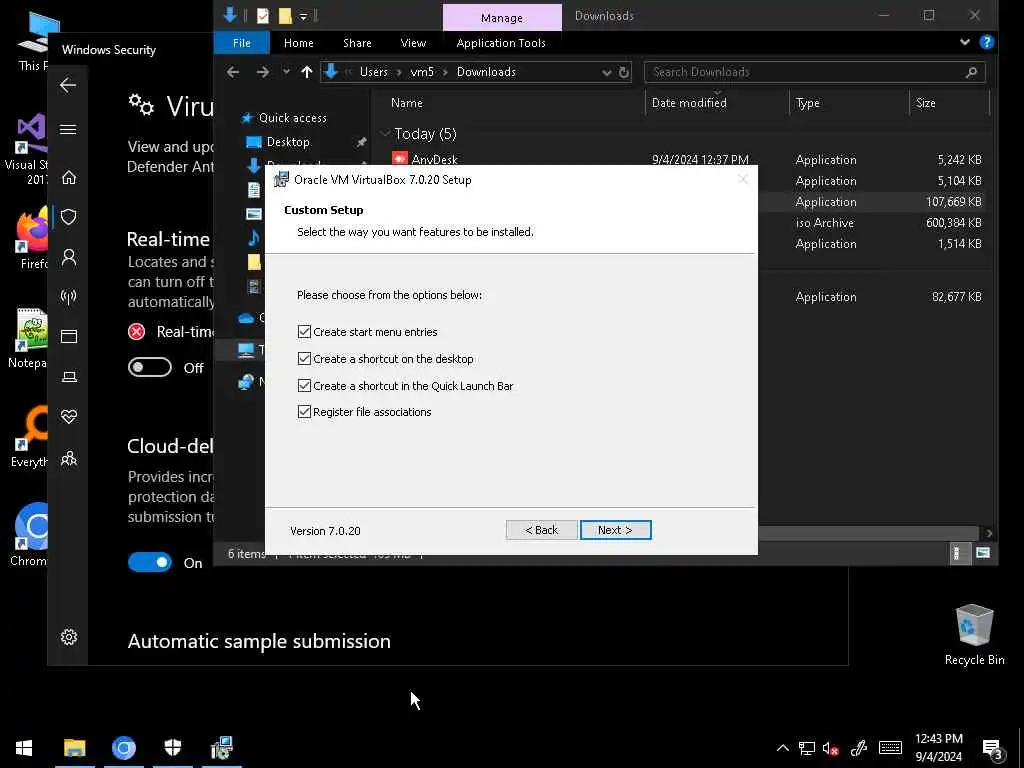
Task: Click muted volume icon in tray
Action: click(x=830, y=748)
